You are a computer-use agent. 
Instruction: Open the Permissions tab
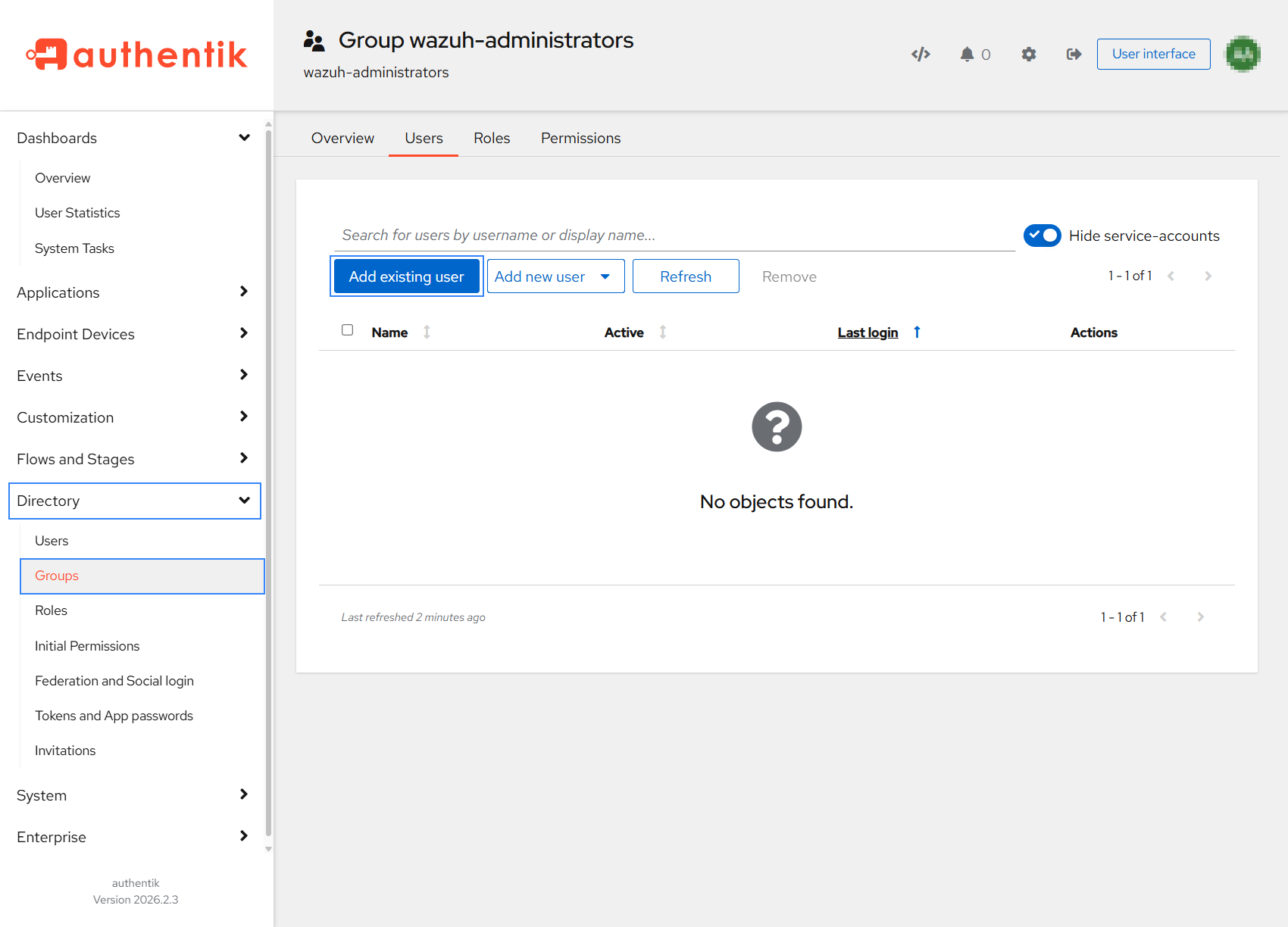580,138
